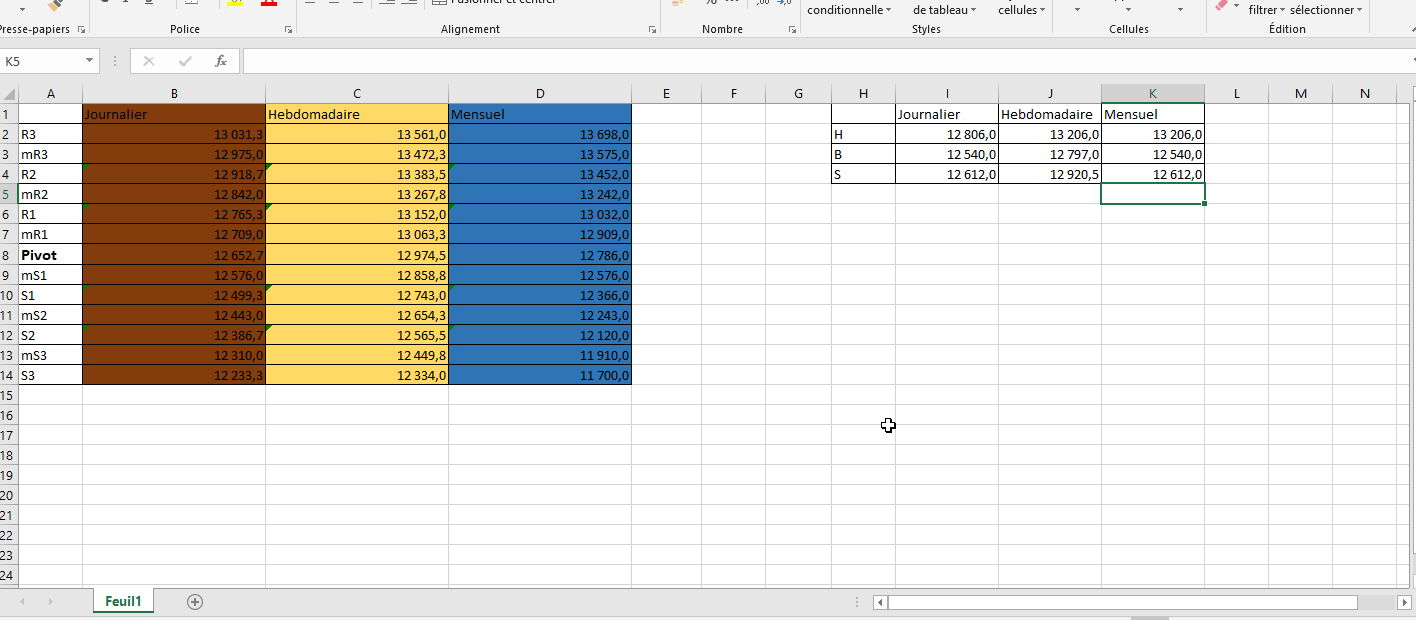Viewport: 1416px width, 620px height.
Task: Apply the yellow fill color button
Action: (x=235, y=3)
